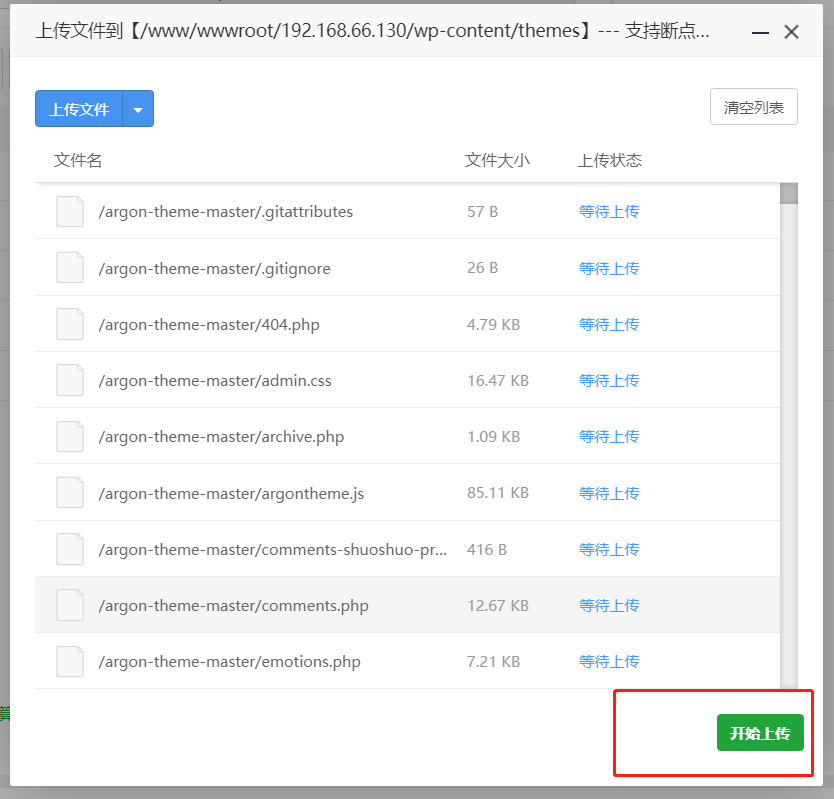The width and height of the screenshot is (834, 799).
Task: Click file icon next to emotions.php
Action: [x=70, y=661]
